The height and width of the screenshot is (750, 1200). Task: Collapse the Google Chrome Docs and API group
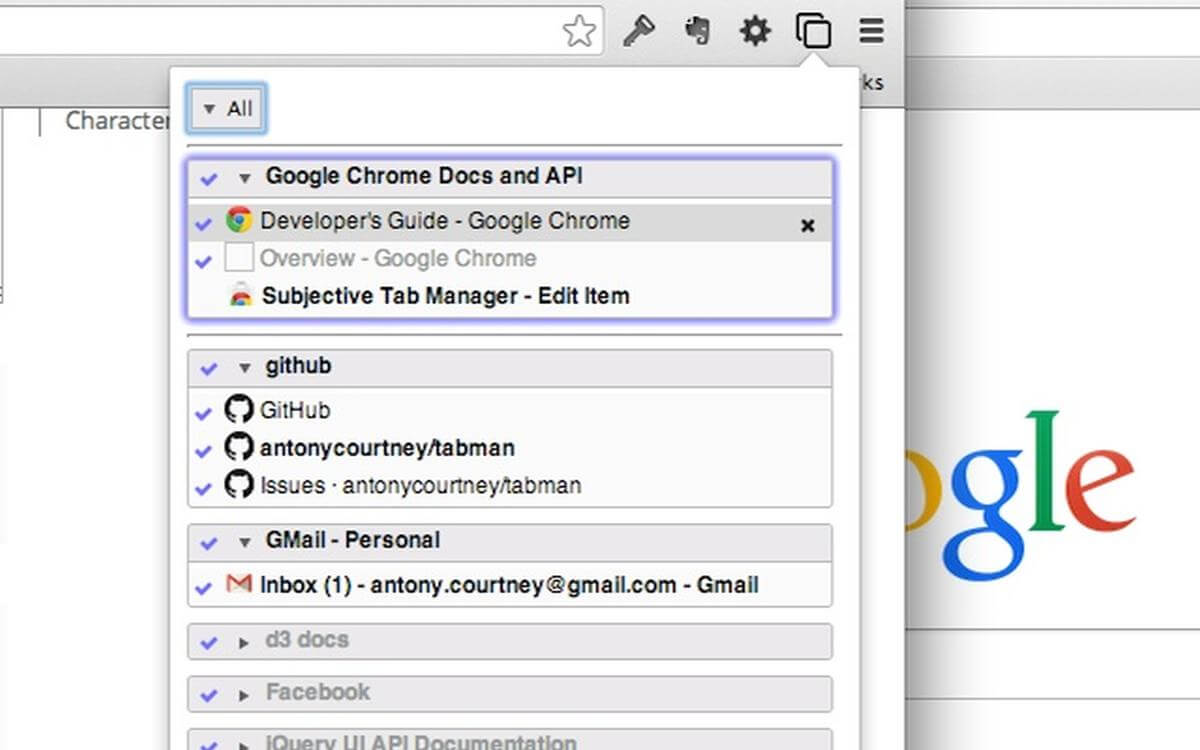[x=244, y=179]
